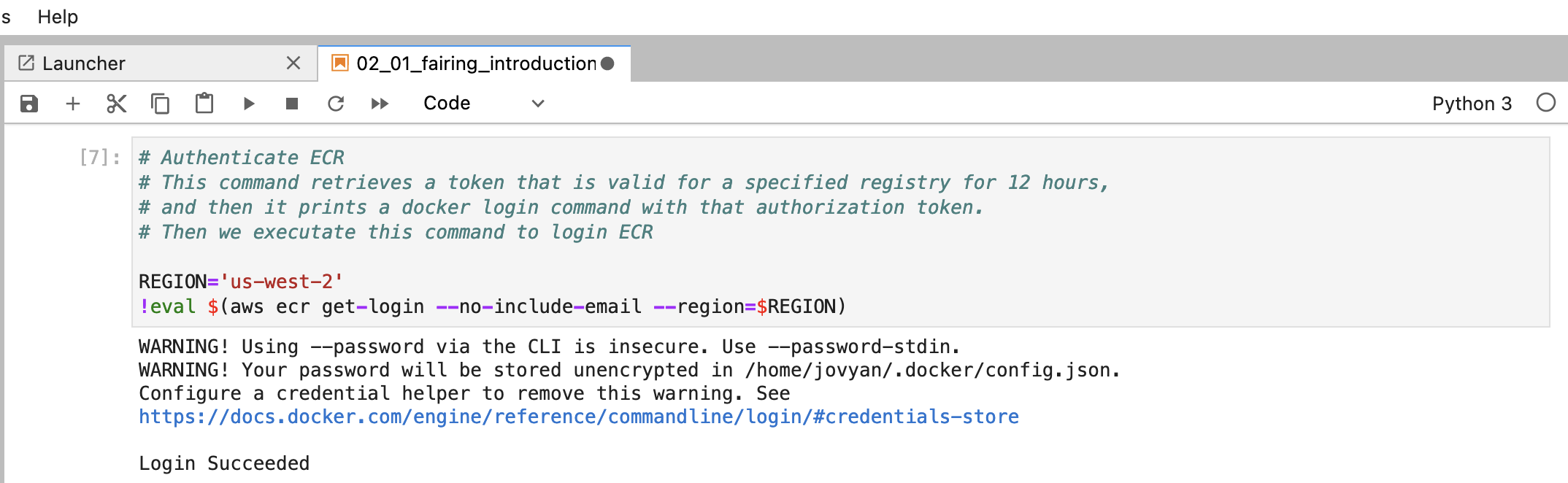Close the Launcher tab
Screen dimensions: 1568x483
coord(293,63)
